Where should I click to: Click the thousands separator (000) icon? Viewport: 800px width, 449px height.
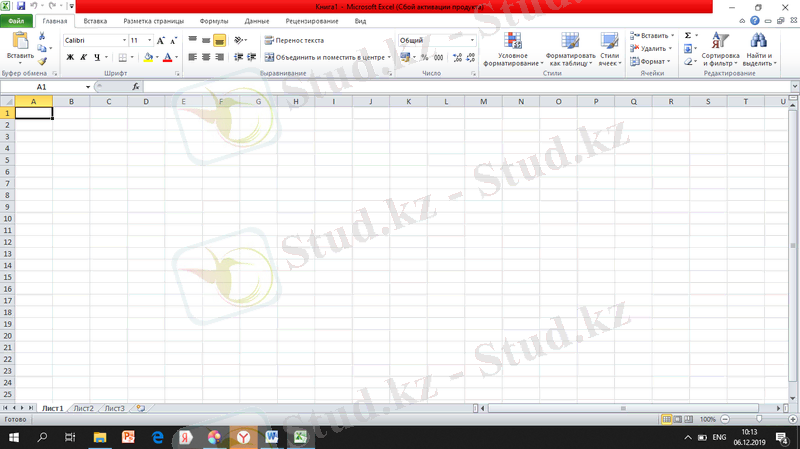[x=438, y=57]
